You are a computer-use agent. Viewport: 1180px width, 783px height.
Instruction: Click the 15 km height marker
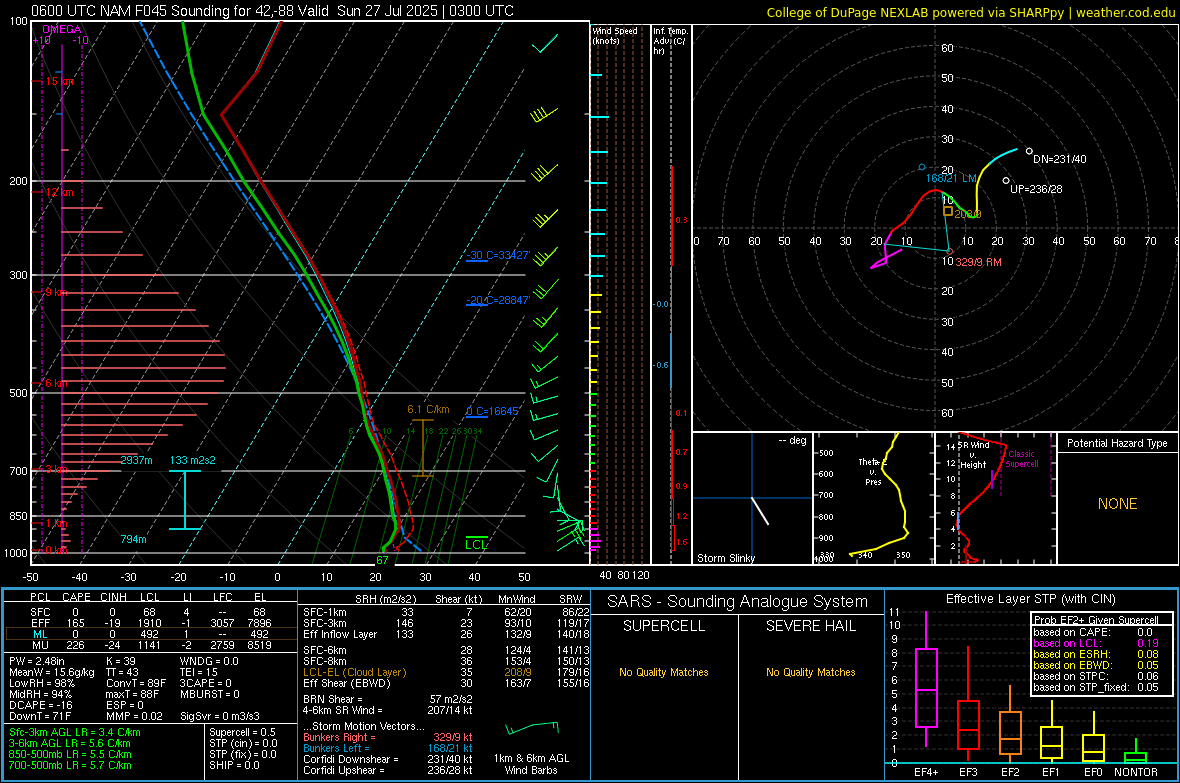click(x=59, y=81)
